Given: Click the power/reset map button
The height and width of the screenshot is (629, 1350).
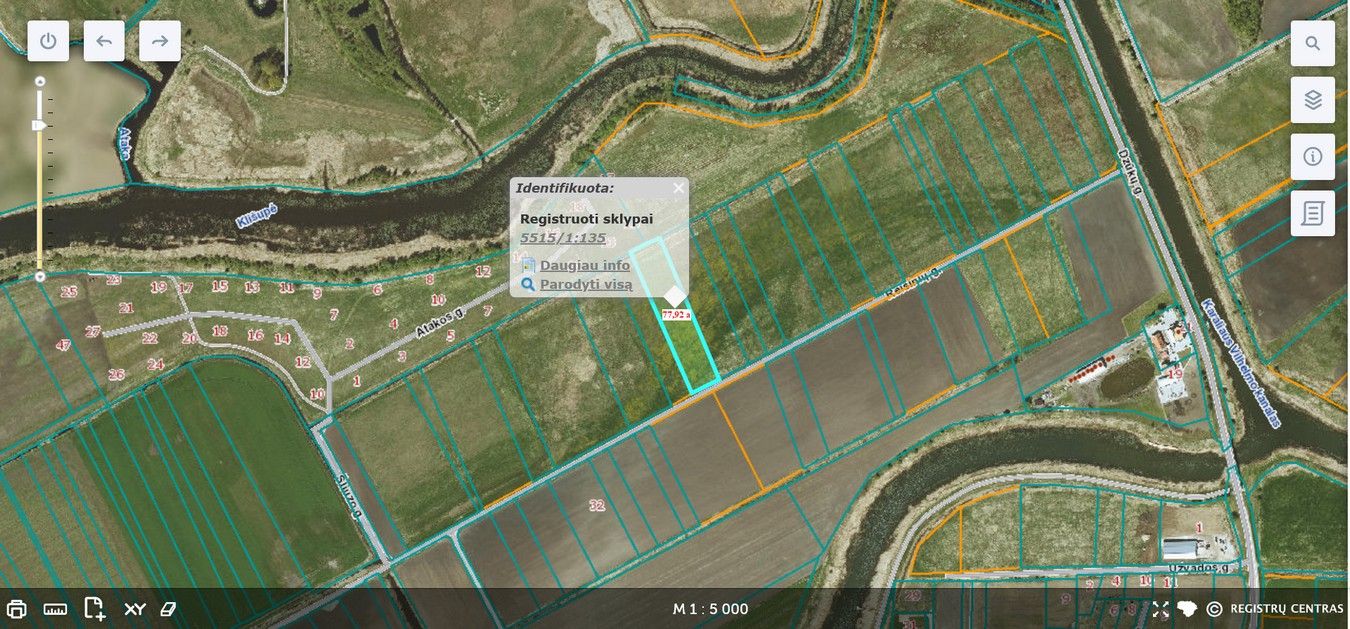Looking at the screenshot, I should coord(49,41).
